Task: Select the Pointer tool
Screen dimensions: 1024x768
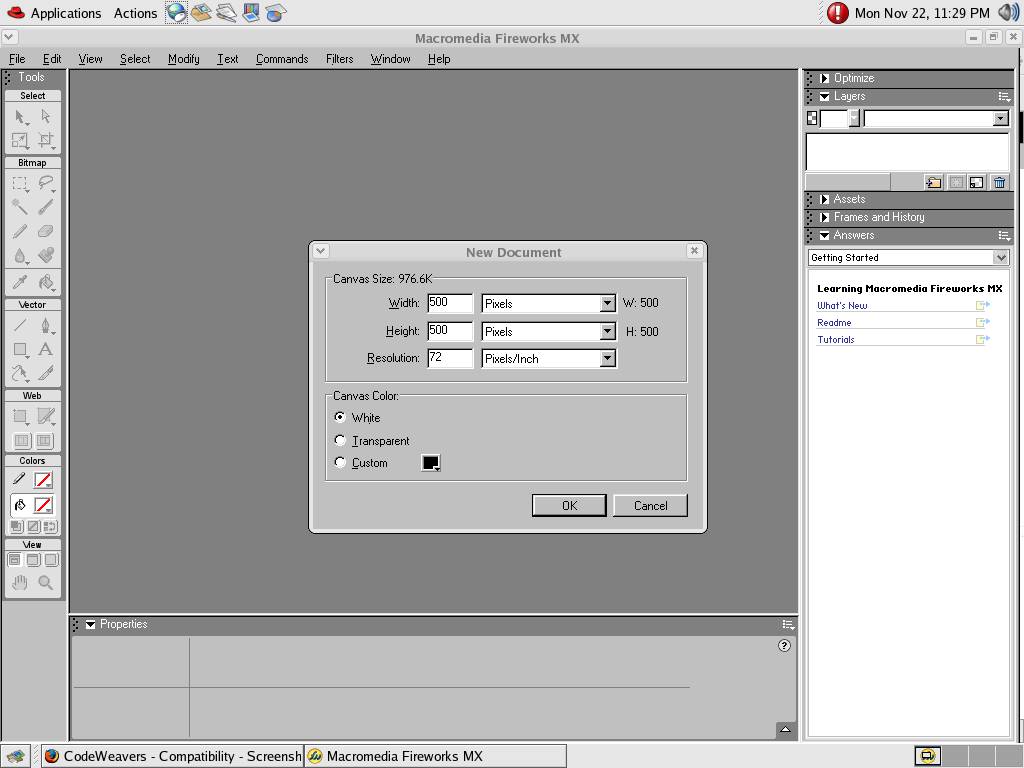Action: tap(20, 117)
